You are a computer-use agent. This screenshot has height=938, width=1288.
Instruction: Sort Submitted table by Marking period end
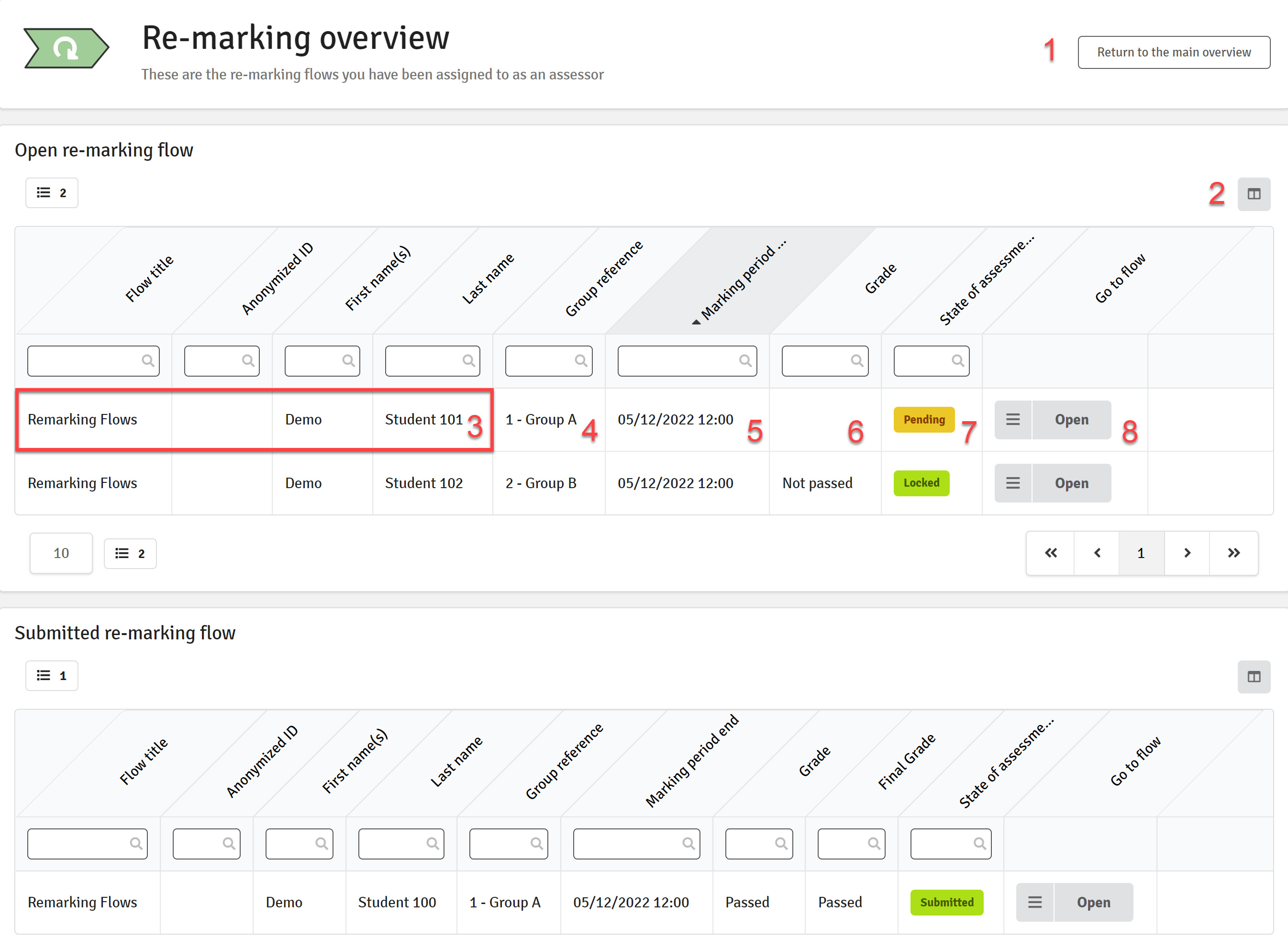pyautogui.click(x=692, y=761)
